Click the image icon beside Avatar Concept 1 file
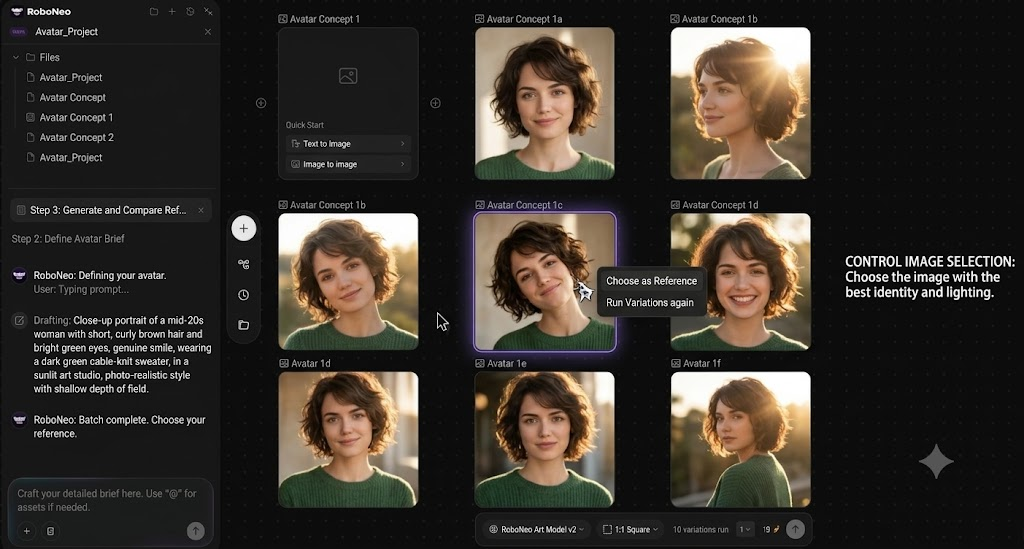The image size is (1024, 549). click(x=30, y=118)
